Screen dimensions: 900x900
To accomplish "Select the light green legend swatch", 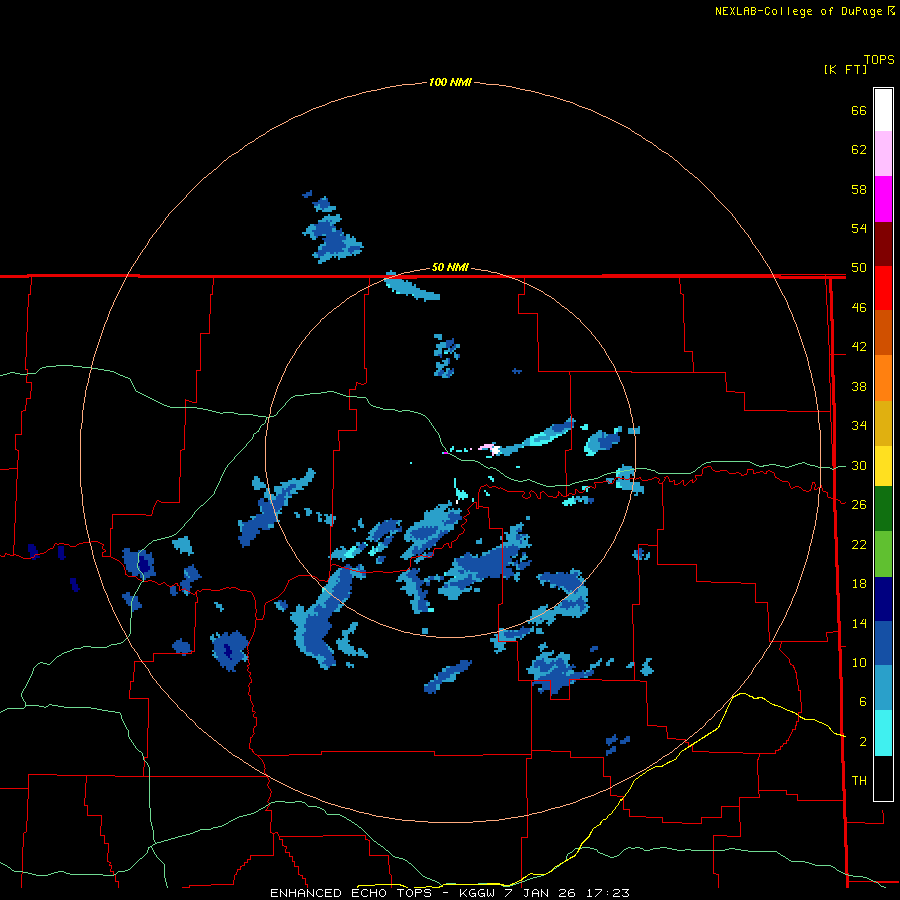I will click(x=883, y=554).
